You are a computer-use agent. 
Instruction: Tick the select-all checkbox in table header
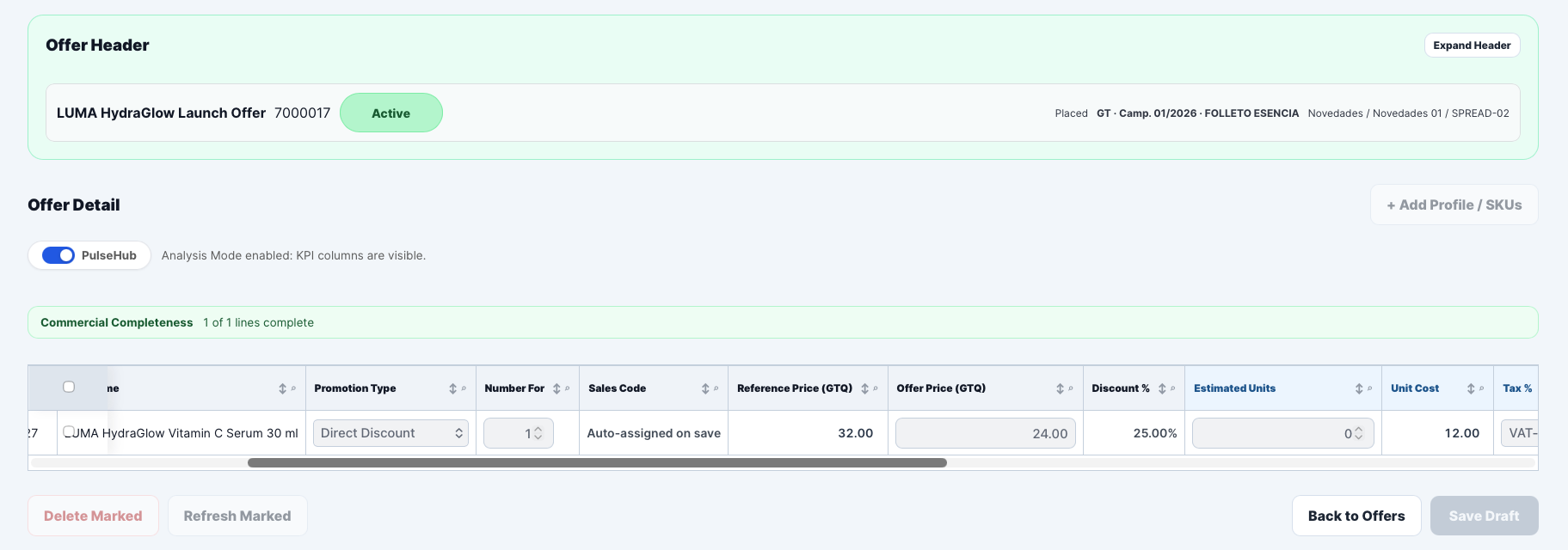[x=69, y=387]
